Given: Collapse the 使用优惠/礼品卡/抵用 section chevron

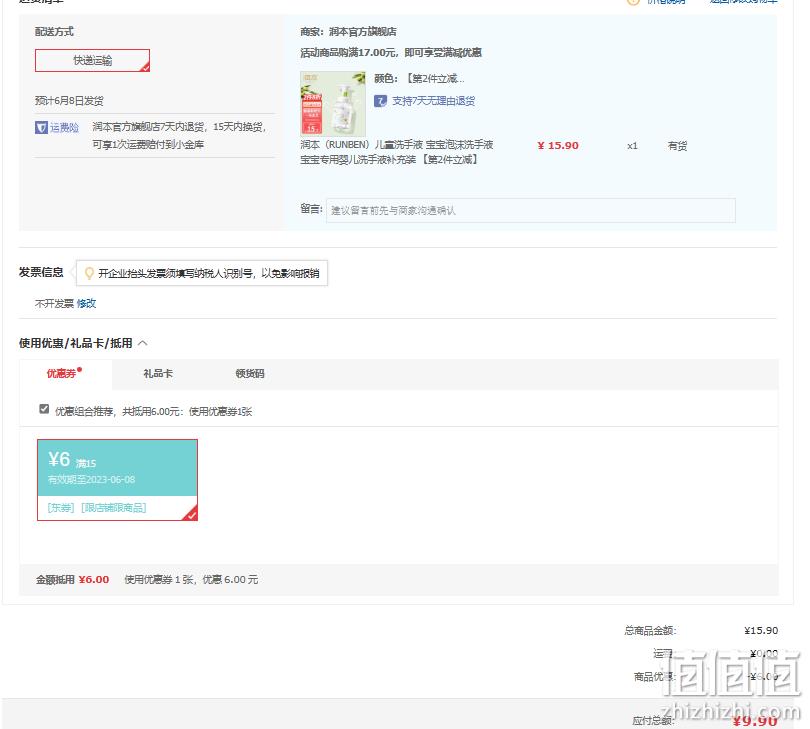Looking at the screenshot, I should click(143, 343).
